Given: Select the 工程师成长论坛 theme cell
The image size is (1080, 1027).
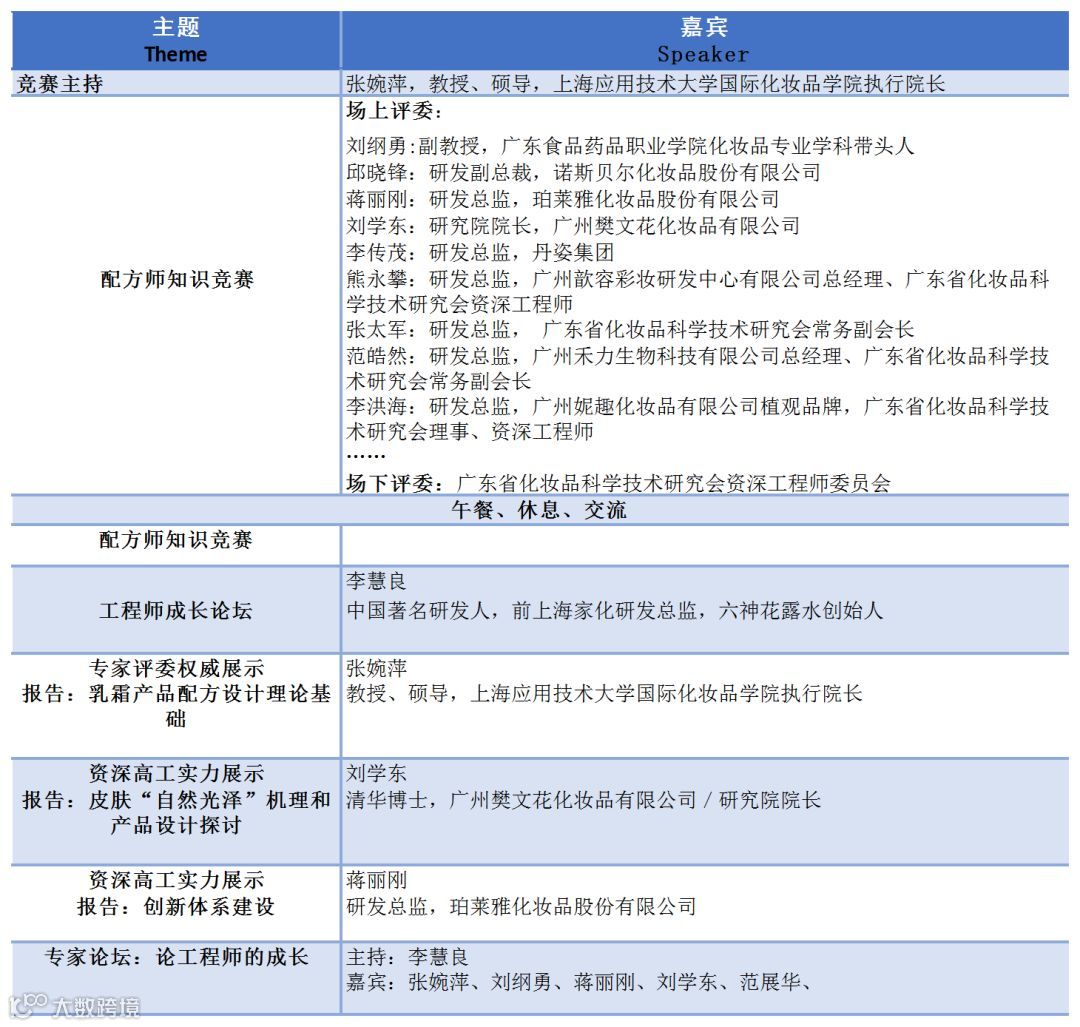Looking at the screenshot, I should [175, 609].
